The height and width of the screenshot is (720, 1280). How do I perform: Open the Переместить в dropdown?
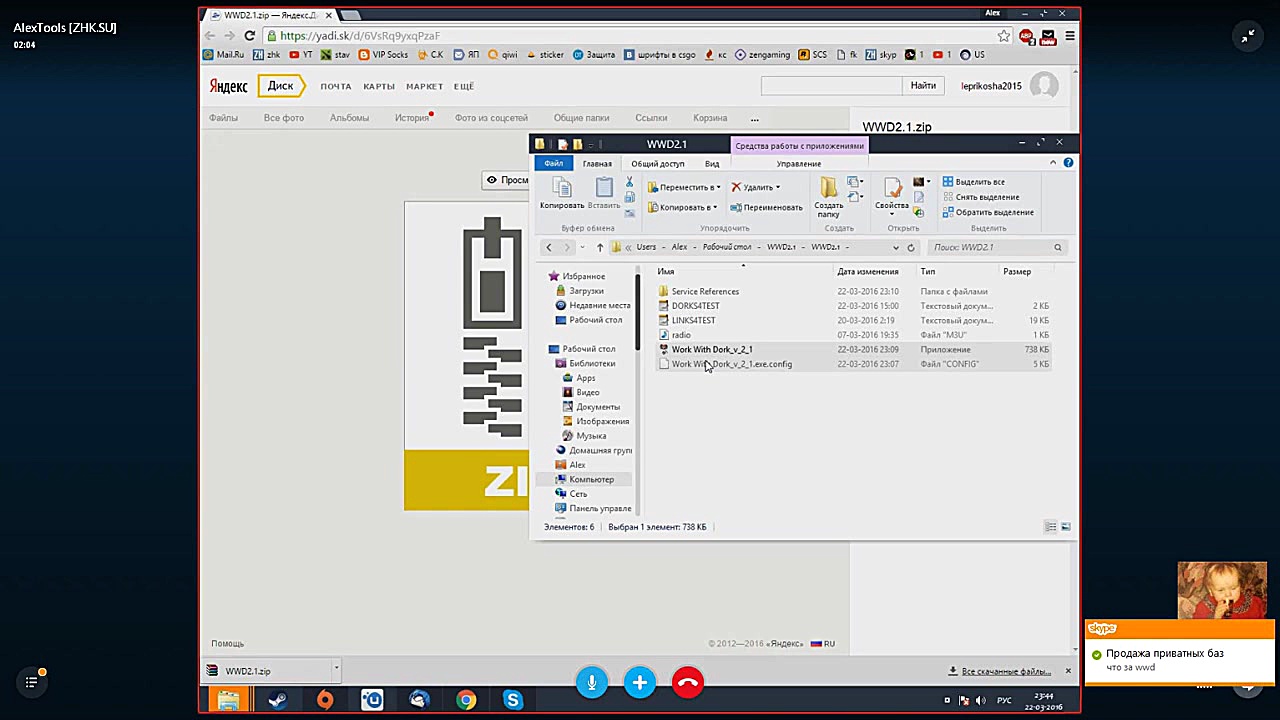[x=686, y=187]
